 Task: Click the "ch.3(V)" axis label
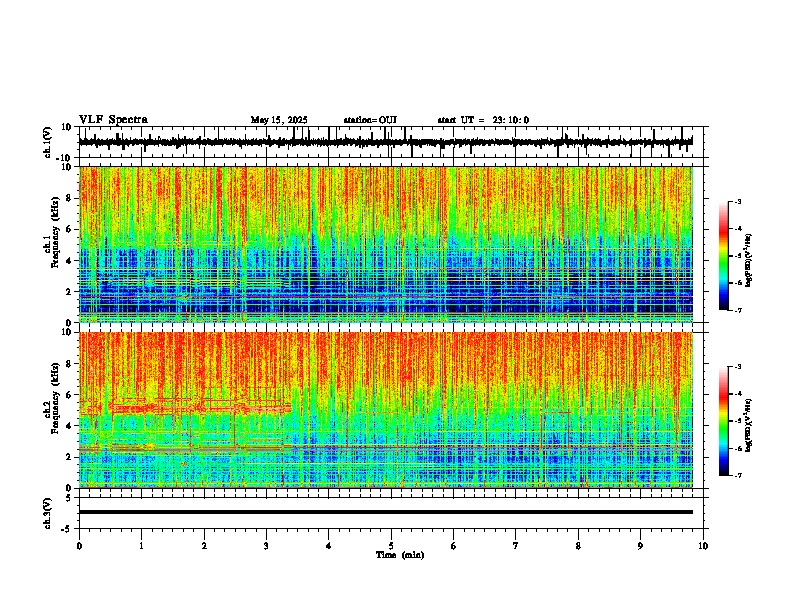(x=48, y=513)
